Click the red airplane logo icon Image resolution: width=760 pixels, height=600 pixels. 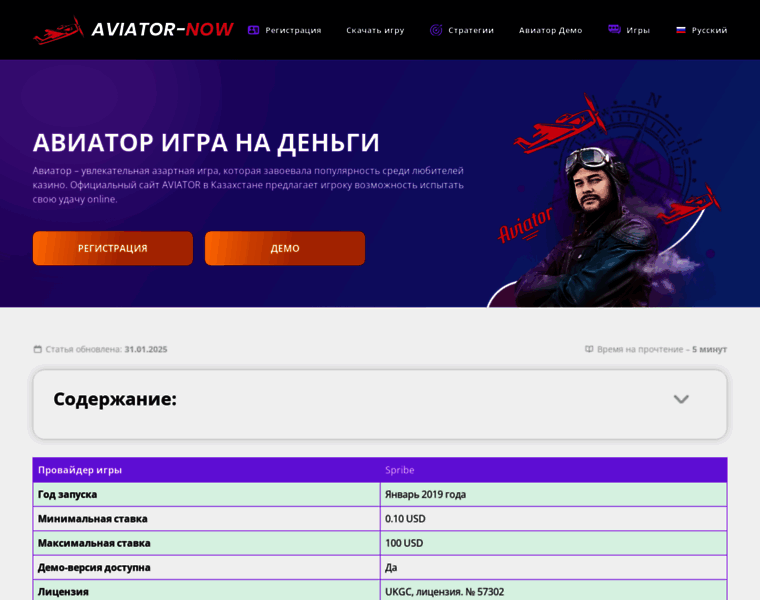[x=58, y=30]
